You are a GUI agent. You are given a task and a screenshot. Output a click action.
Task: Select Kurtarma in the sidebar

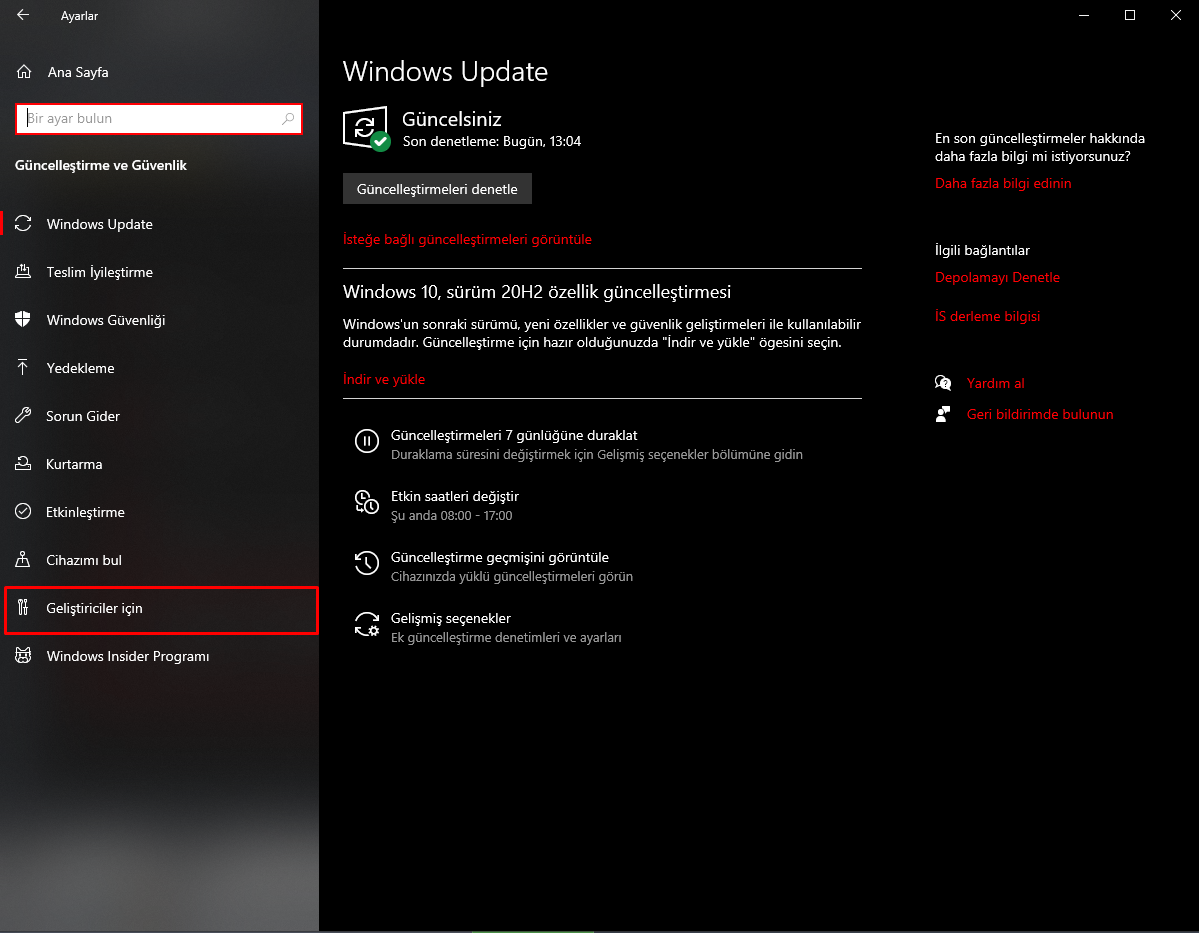pyautogui.click(x=159, y=464)
